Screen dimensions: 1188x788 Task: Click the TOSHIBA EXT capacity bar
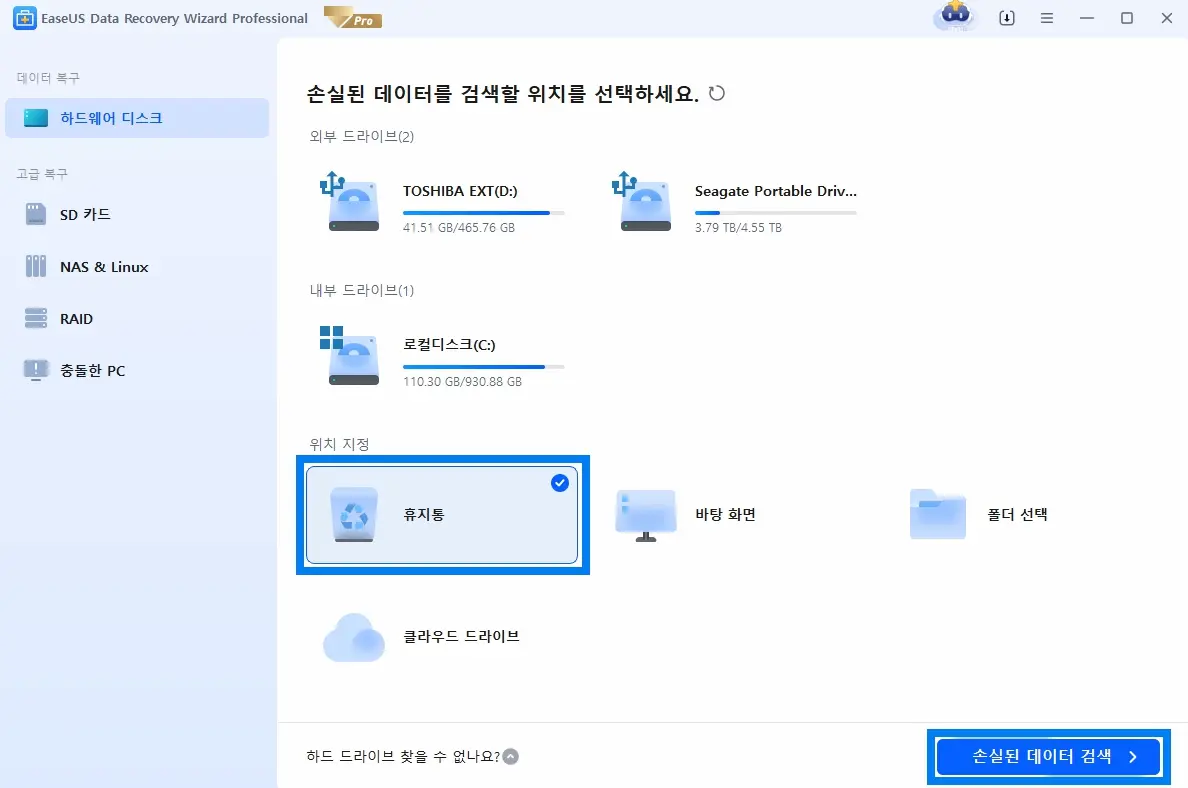pyautogui.click(x=476, y=212)
